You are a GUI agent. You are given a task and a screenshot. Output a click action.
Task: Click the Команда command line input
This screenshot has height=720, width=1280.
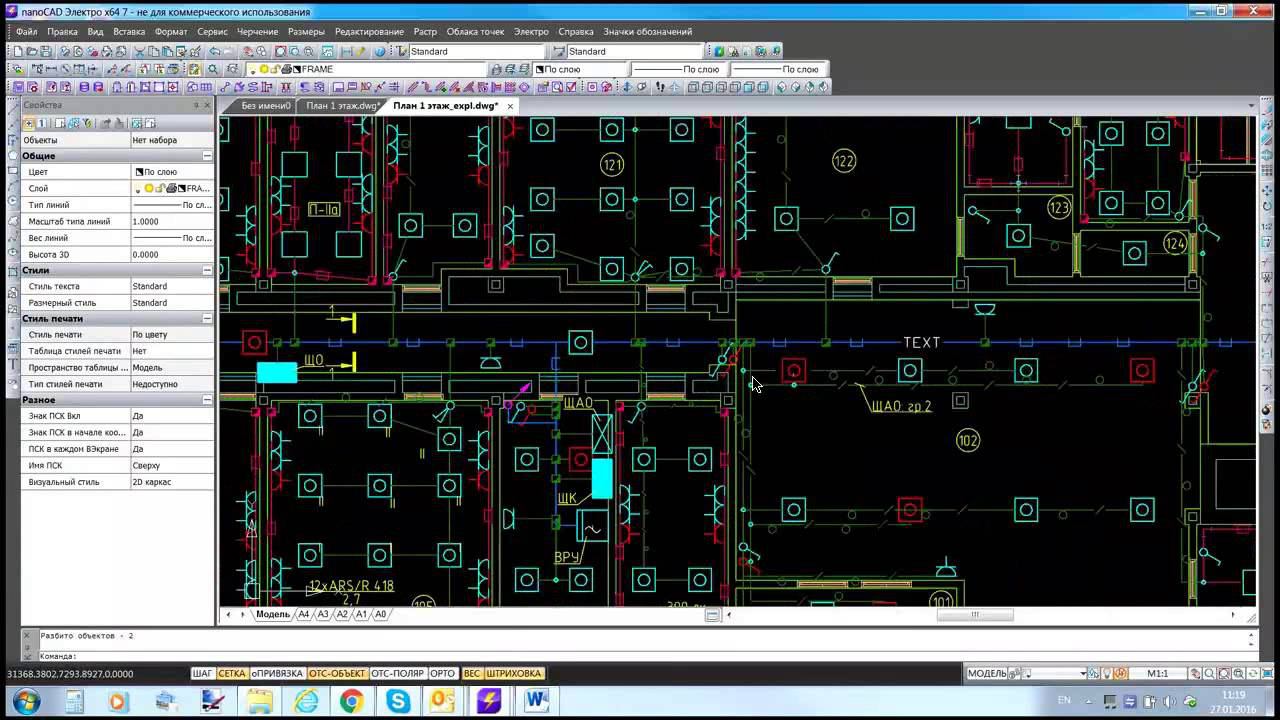pyautogui.click(x=640, y=656)
